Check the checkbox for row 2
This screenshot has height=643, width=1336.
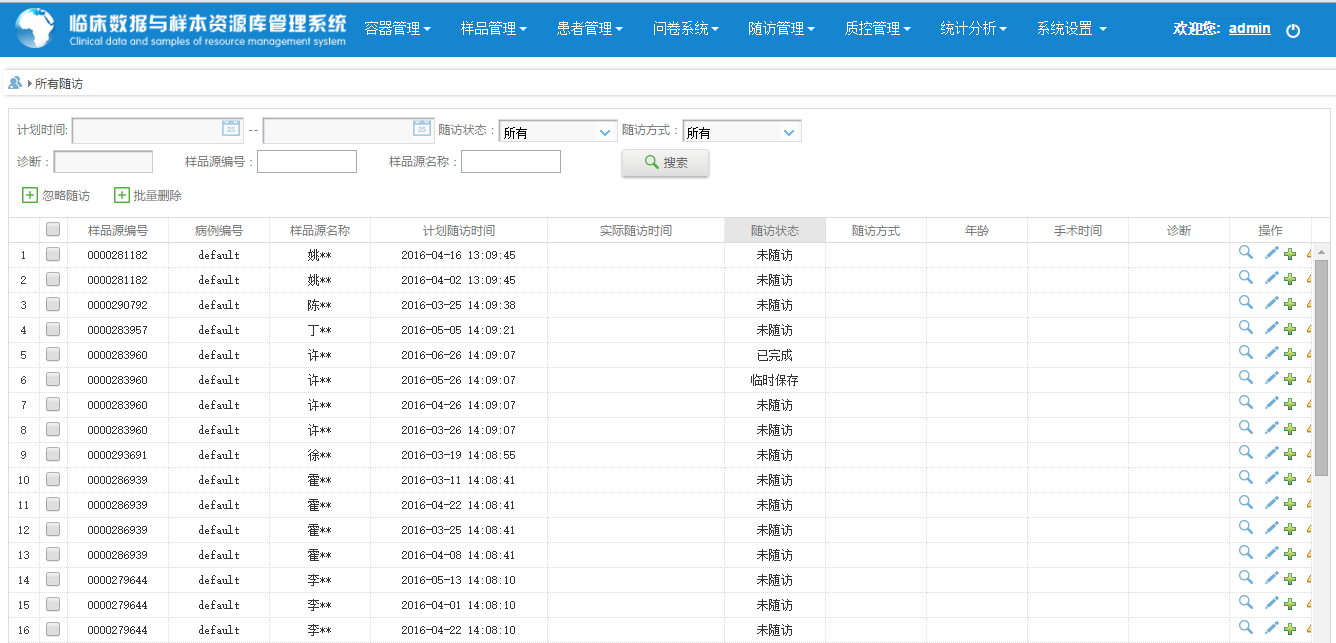[x=53, y=279]
